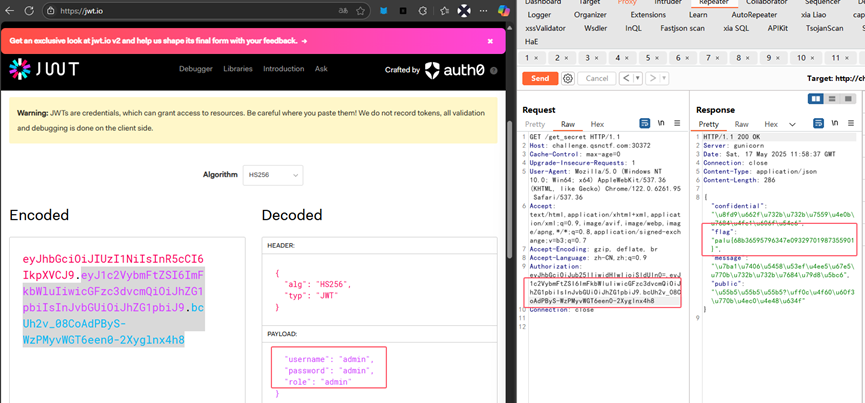Open Repeater settings gear icon
This screenshot has height=403, width=865.
[568, 78]
